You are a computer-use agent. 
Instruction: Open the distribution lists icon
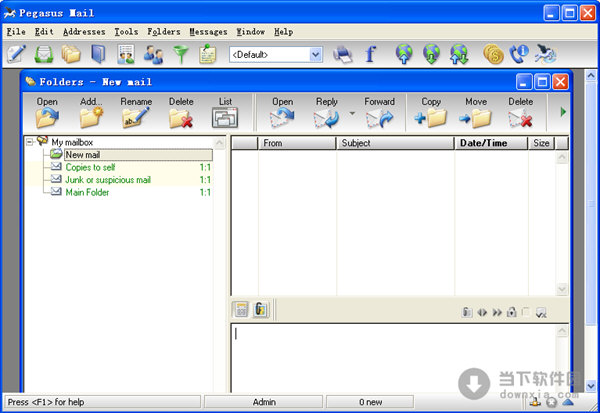pos(126,54)
